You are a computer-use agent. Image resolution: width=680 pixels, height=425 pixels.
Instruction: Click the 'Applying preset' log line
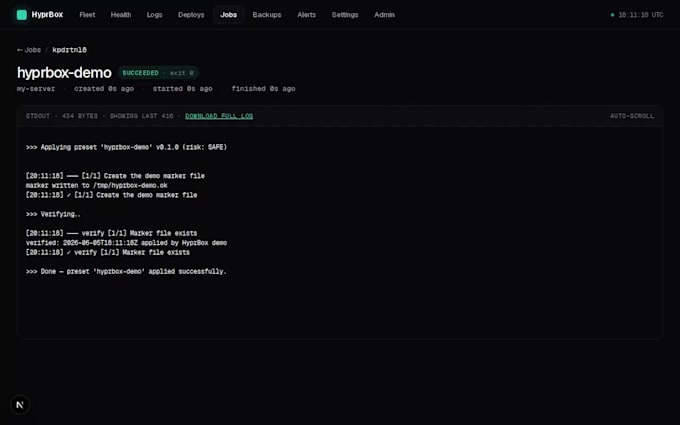(x=126, y=147)
